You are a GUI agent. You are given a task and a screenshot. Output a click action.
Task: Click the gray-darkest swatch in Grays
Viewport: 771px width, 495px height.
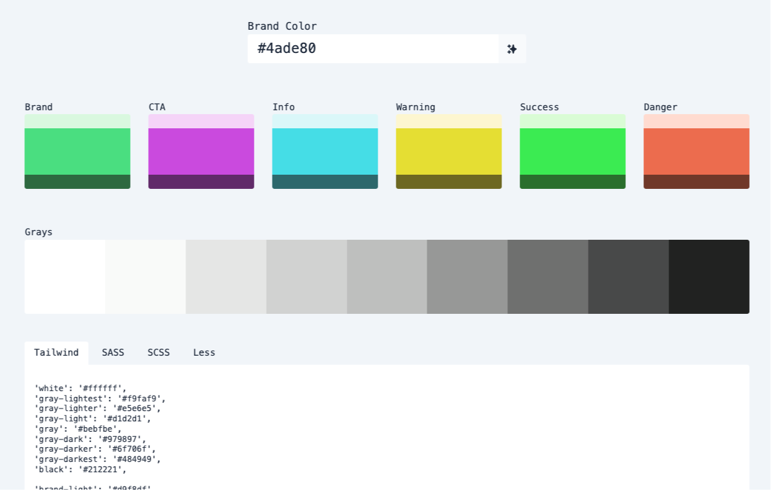[629, 277]
